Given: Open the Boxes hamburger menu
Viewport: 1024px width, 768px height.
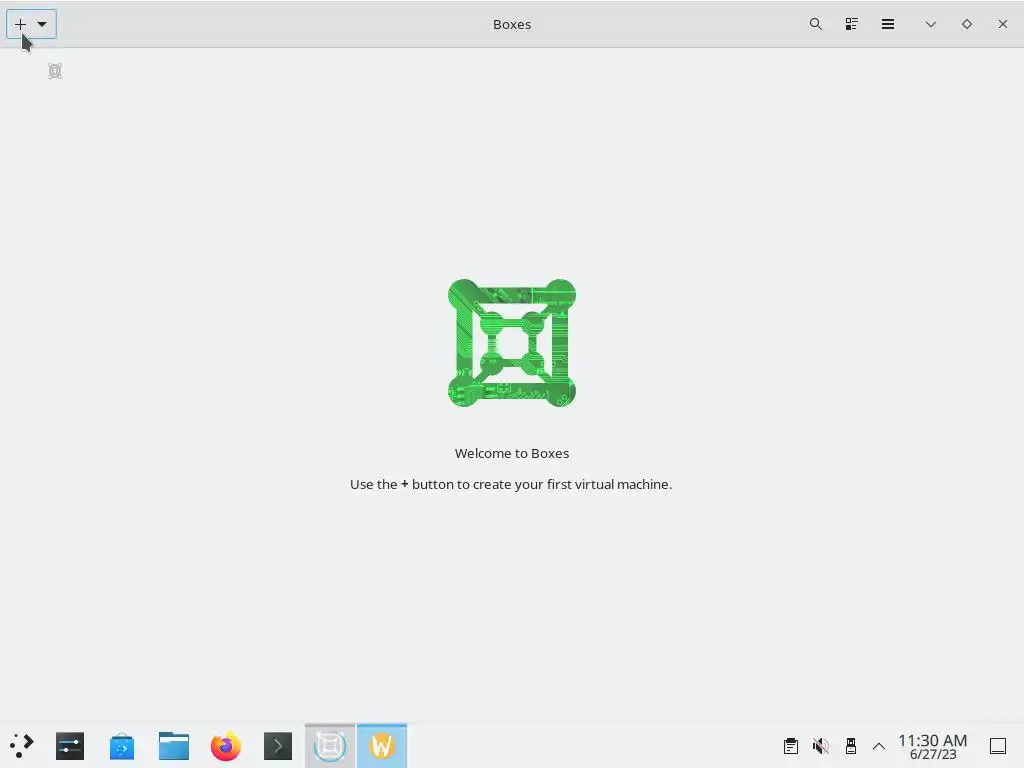Looking at the screenshot, I should [x=888, y=24].
